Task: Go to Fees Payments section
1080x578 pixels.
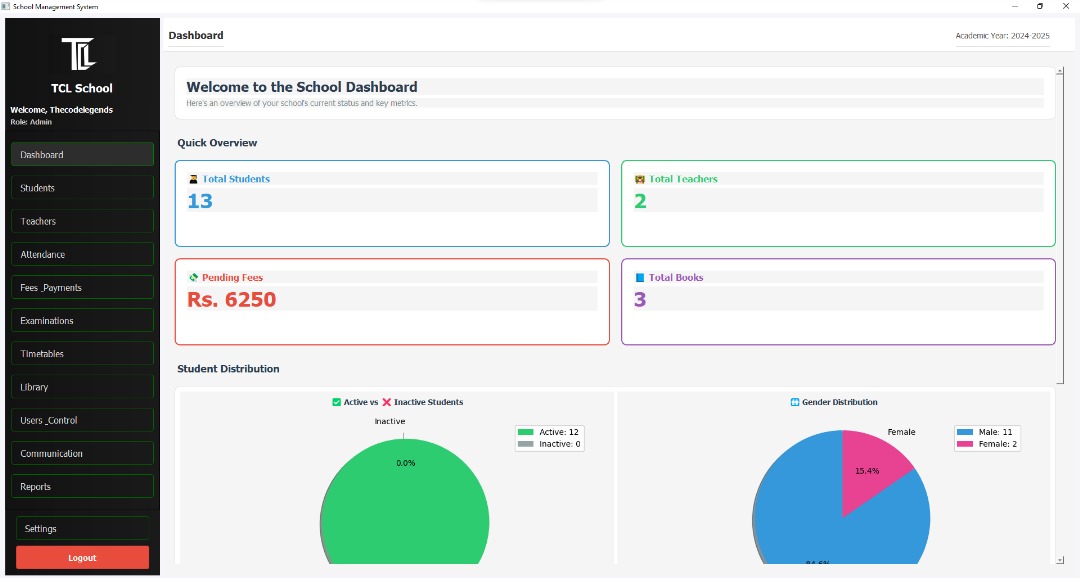Action: 82,288
